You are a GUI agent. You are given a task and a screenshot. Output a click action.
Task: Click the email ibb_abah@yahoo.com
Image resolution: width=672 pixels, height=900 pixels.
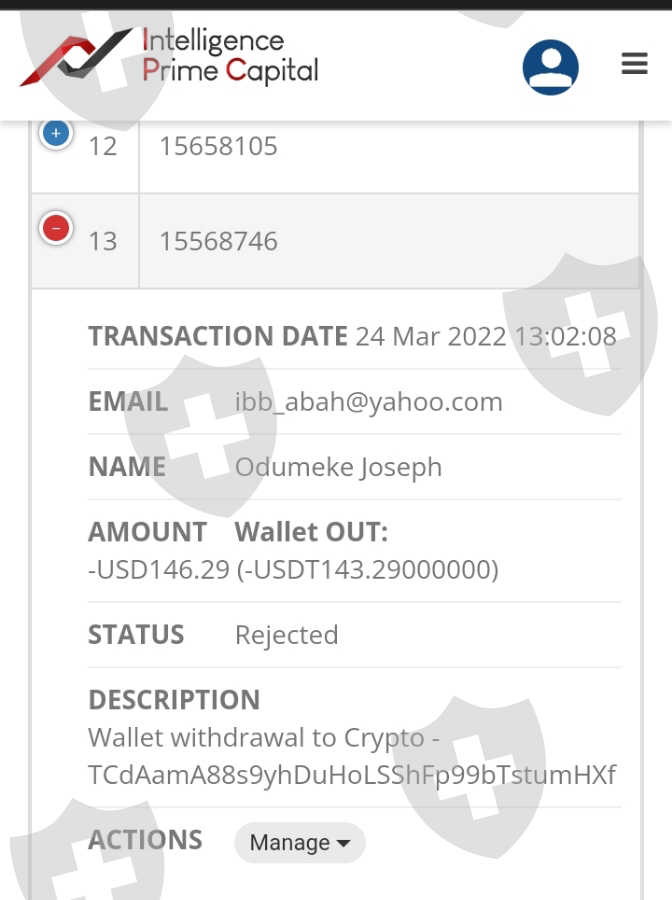point(368,402)
